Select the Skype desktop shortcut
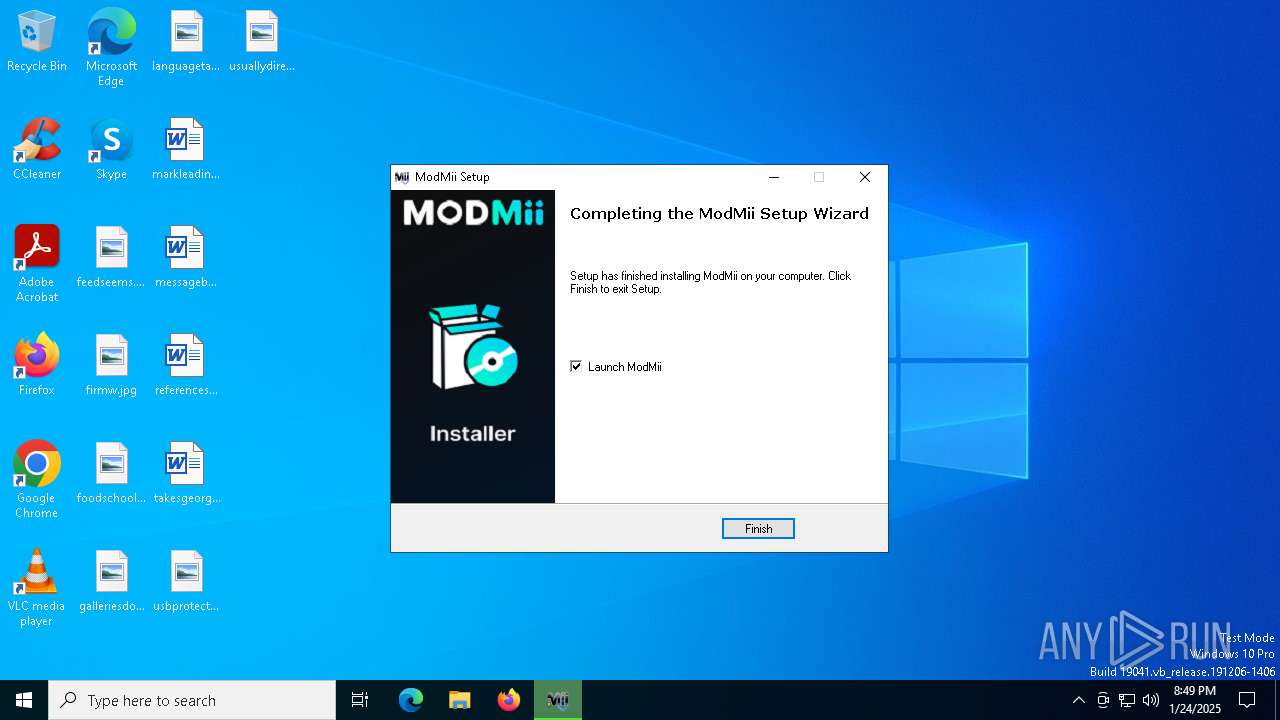Viewport: 1280px width, 720px height. (x=111, y=150)
